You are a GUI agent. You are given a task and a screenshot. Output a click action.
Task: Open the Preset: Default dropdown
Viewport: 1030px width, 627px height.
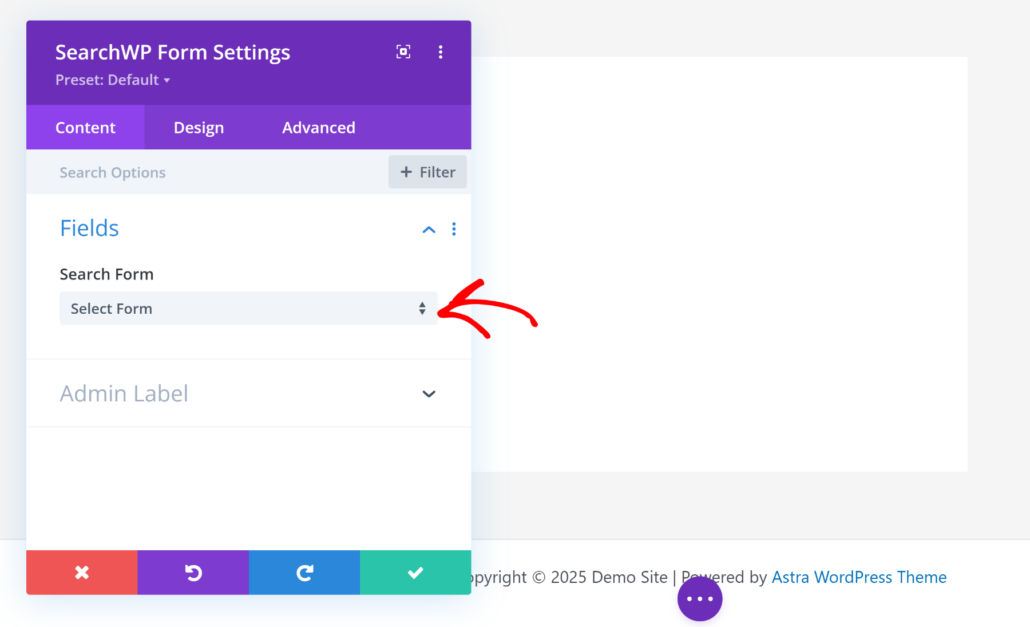tap(112, 80)
